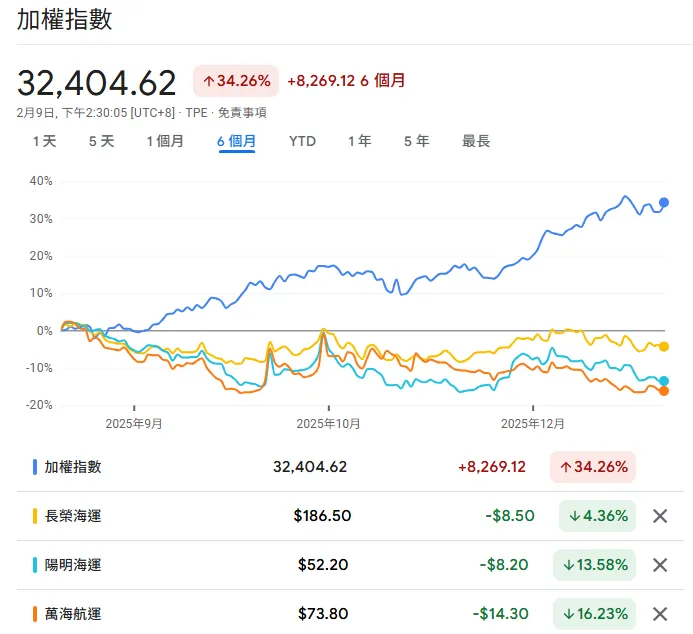The width and height of the screenshot is (693, 634).
Task: Select the 1 天 time range tab
Action: click(44, 141)
